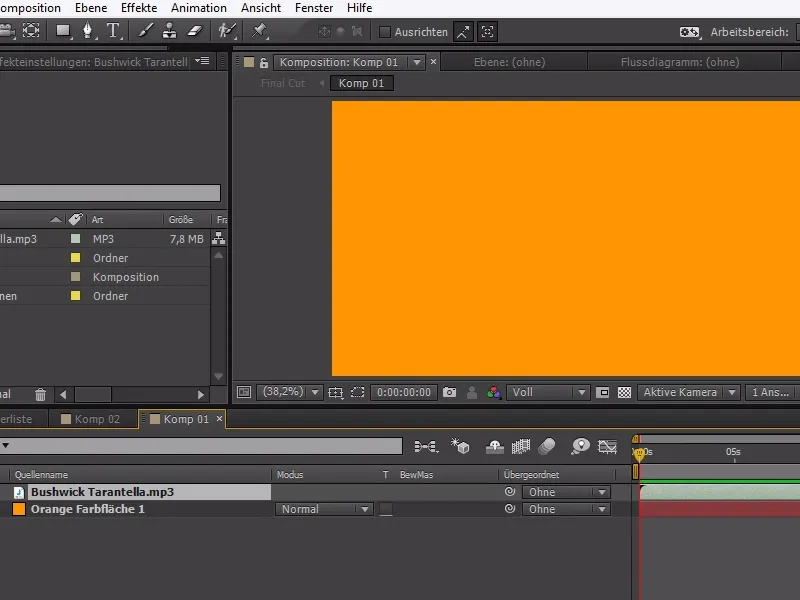
Task: Open the Voll resolution dropdown
Action: pyautogui.click(x=548, y=392)
